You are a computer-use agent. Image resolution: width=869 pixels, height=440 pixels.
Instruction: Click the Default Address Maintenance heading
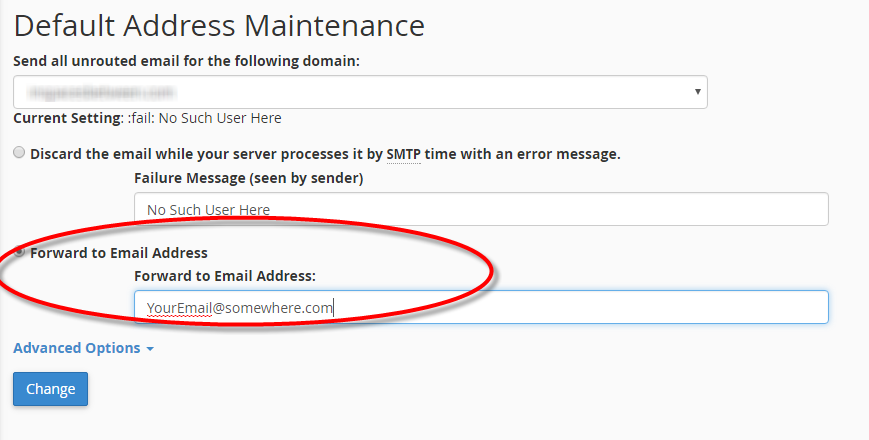pyautogui.click(x=219, y=24)
